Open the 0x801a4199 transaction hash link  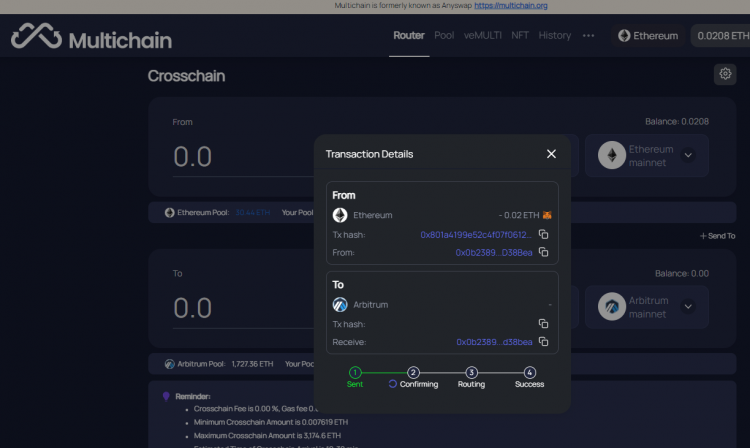(x=476, y=234)
